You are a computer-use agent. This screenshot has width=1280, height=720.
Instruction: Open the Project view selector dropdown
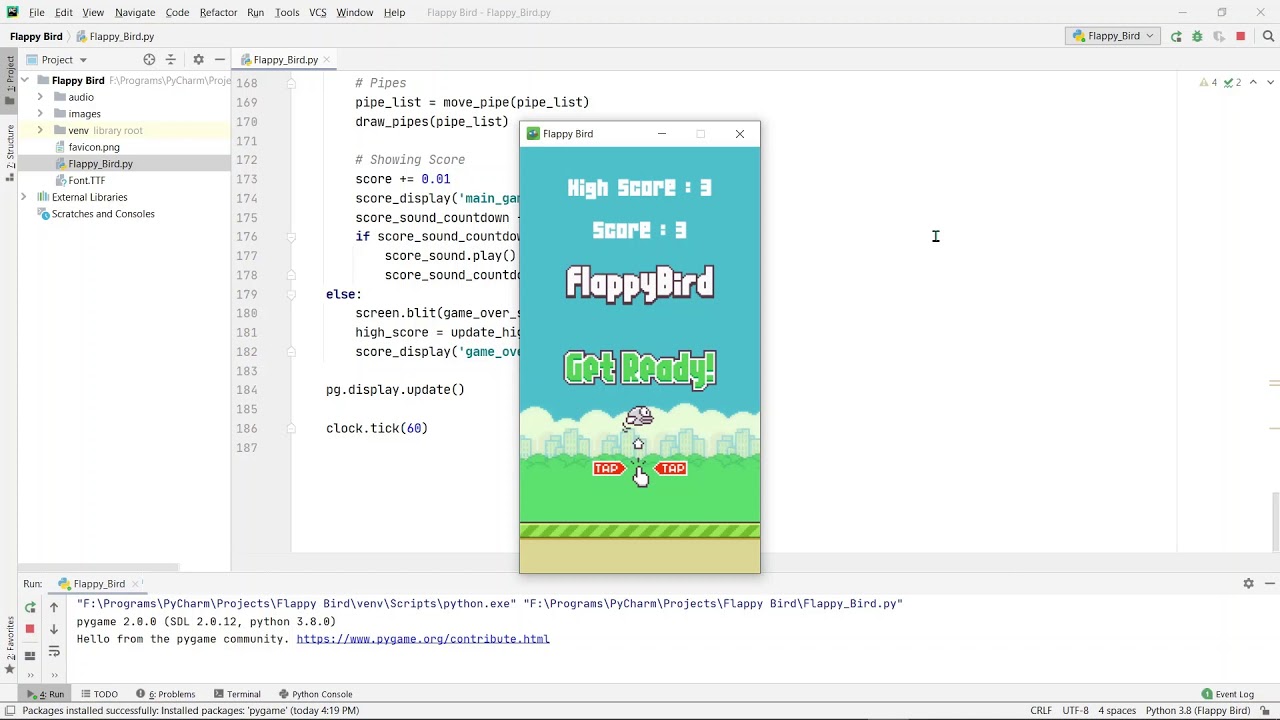click(x=57, y=59)
